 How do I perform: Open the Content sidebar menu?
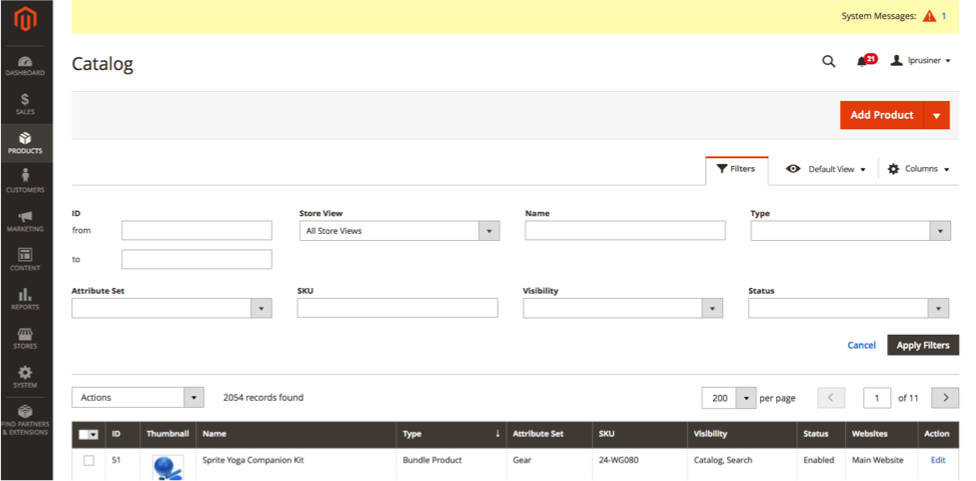pyautogui.click(x=26, y=260)
